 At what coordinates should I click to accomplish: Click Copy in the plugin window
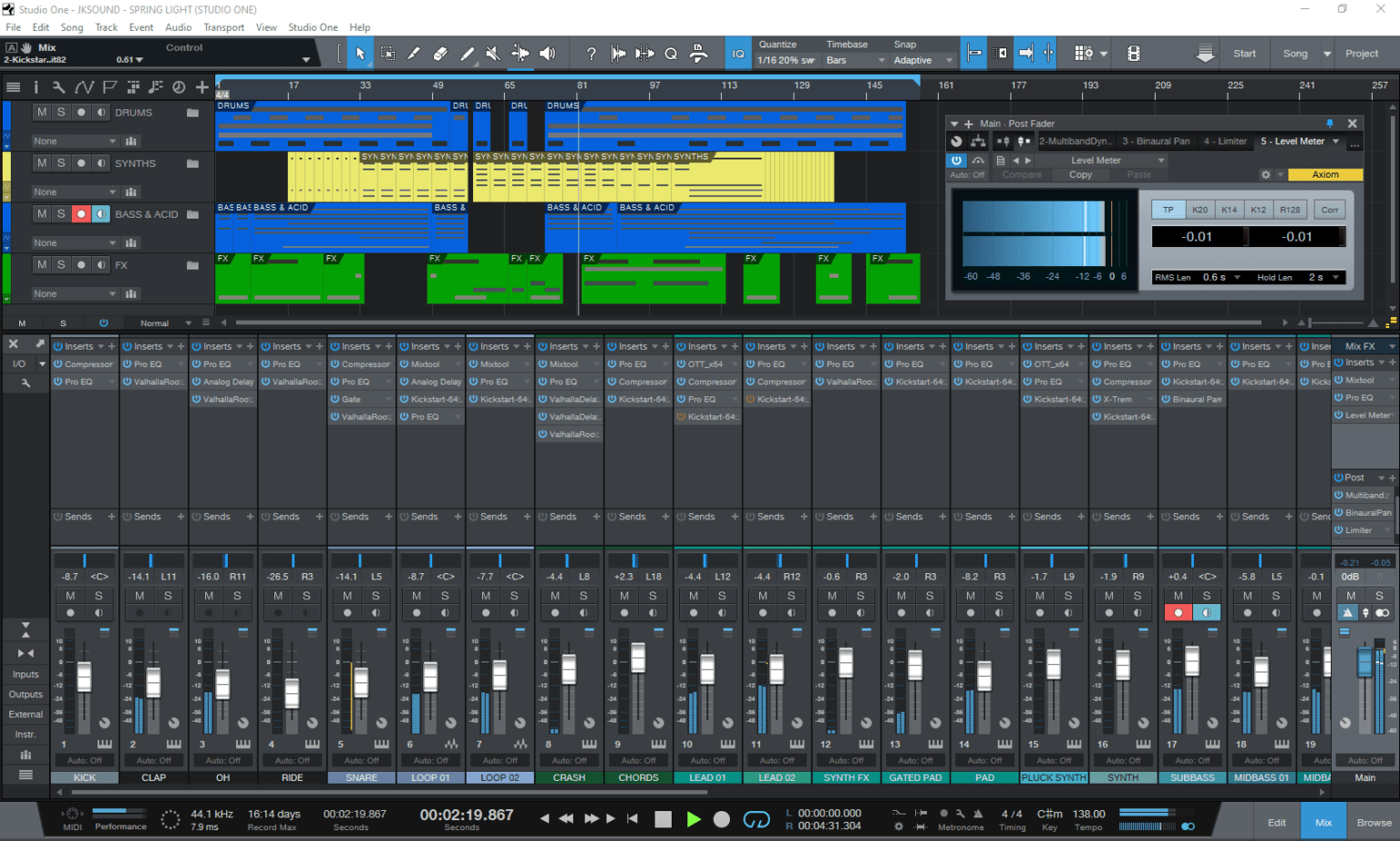pos(1081,175)
